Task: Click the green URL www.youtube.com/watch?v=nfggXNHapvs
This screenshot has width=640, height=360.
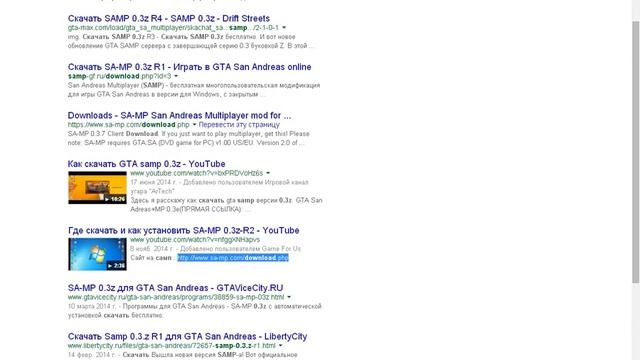Action: [195, 240]
